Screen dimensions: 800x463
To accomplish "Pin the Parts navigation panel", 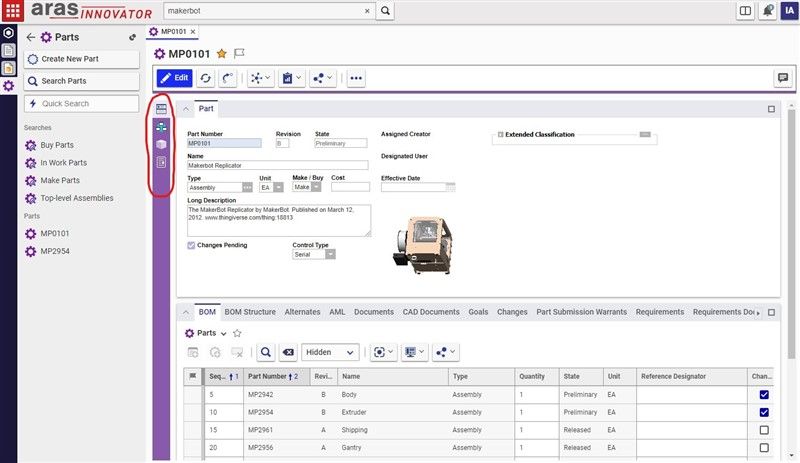I will coord(133,37).
